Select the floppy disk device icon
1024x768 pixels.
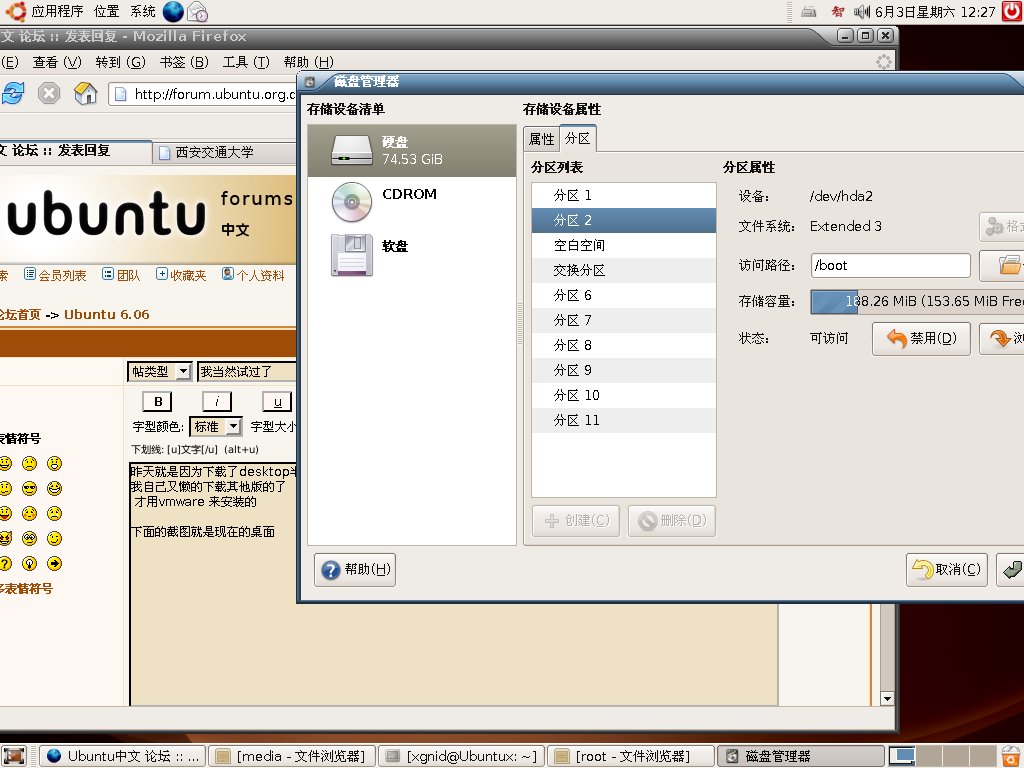click(351, 255)
